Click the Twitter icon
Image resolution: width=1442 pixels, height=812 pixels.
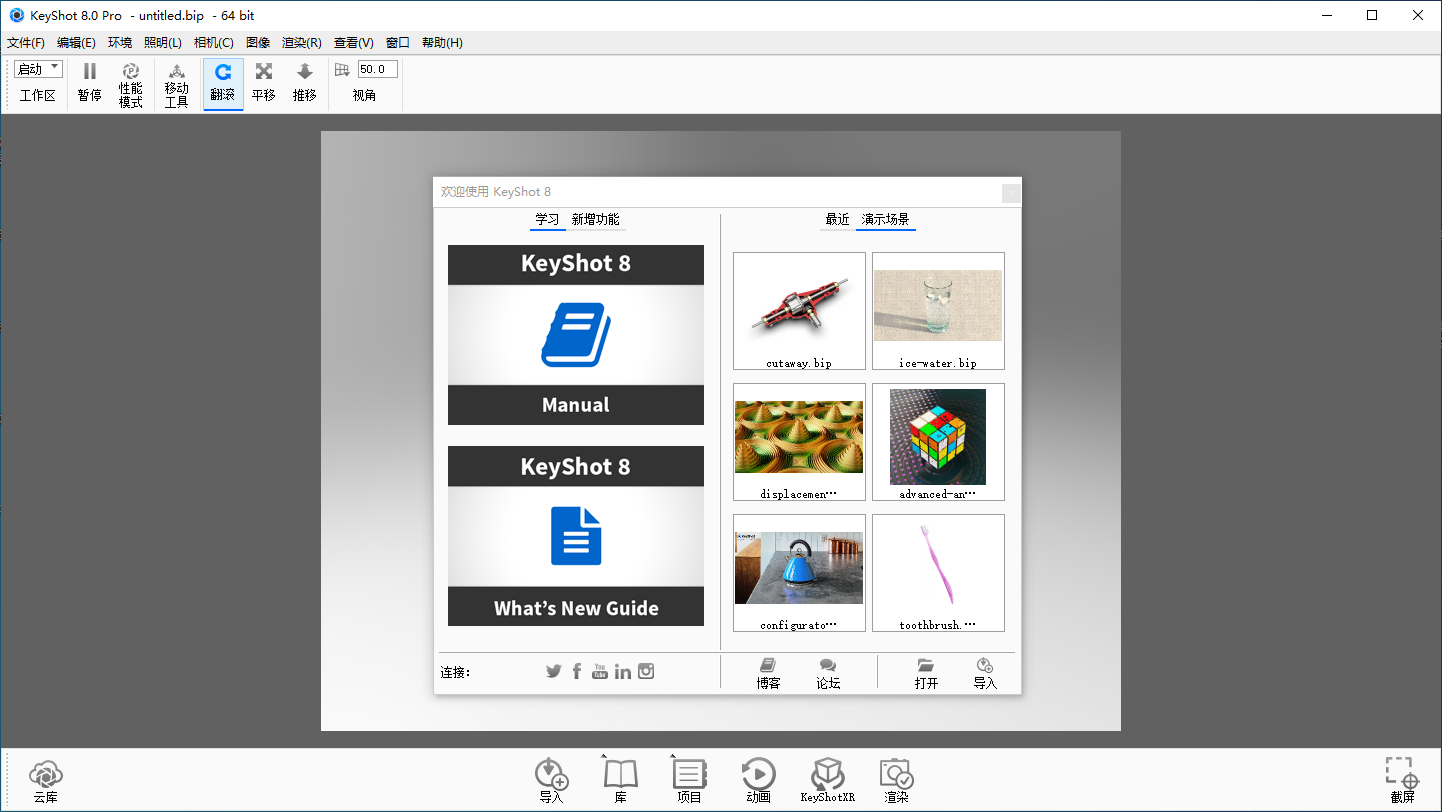coord(554,671)
